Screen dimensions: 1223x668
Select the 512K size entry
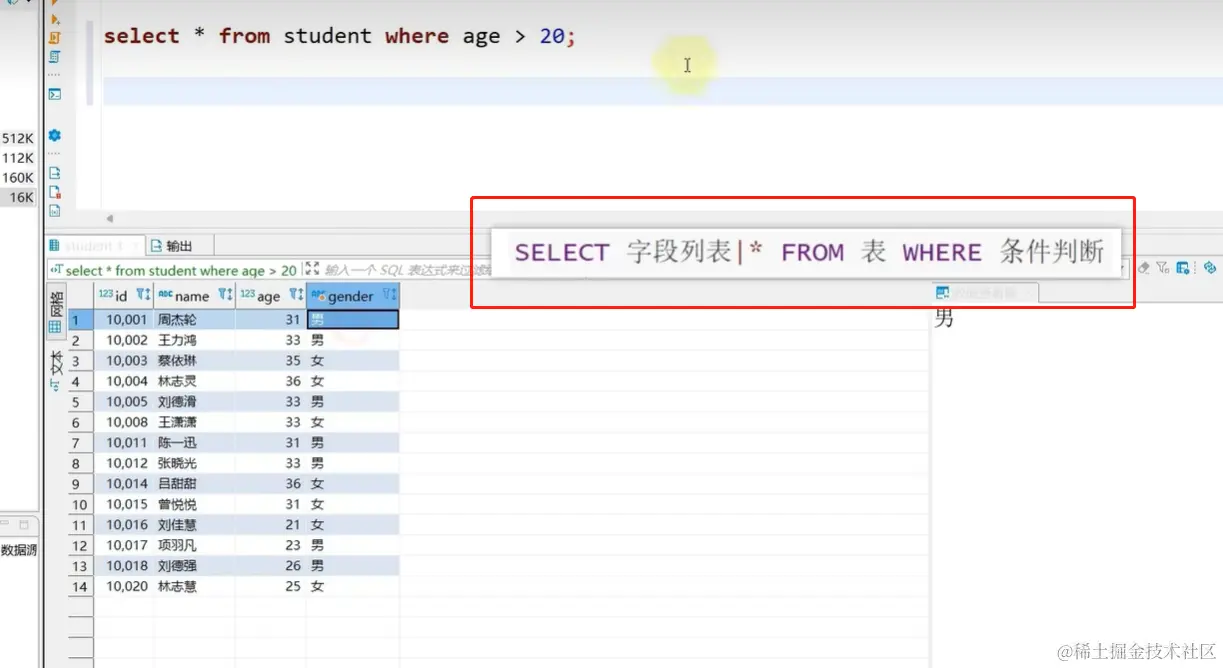tap(18, 138)
